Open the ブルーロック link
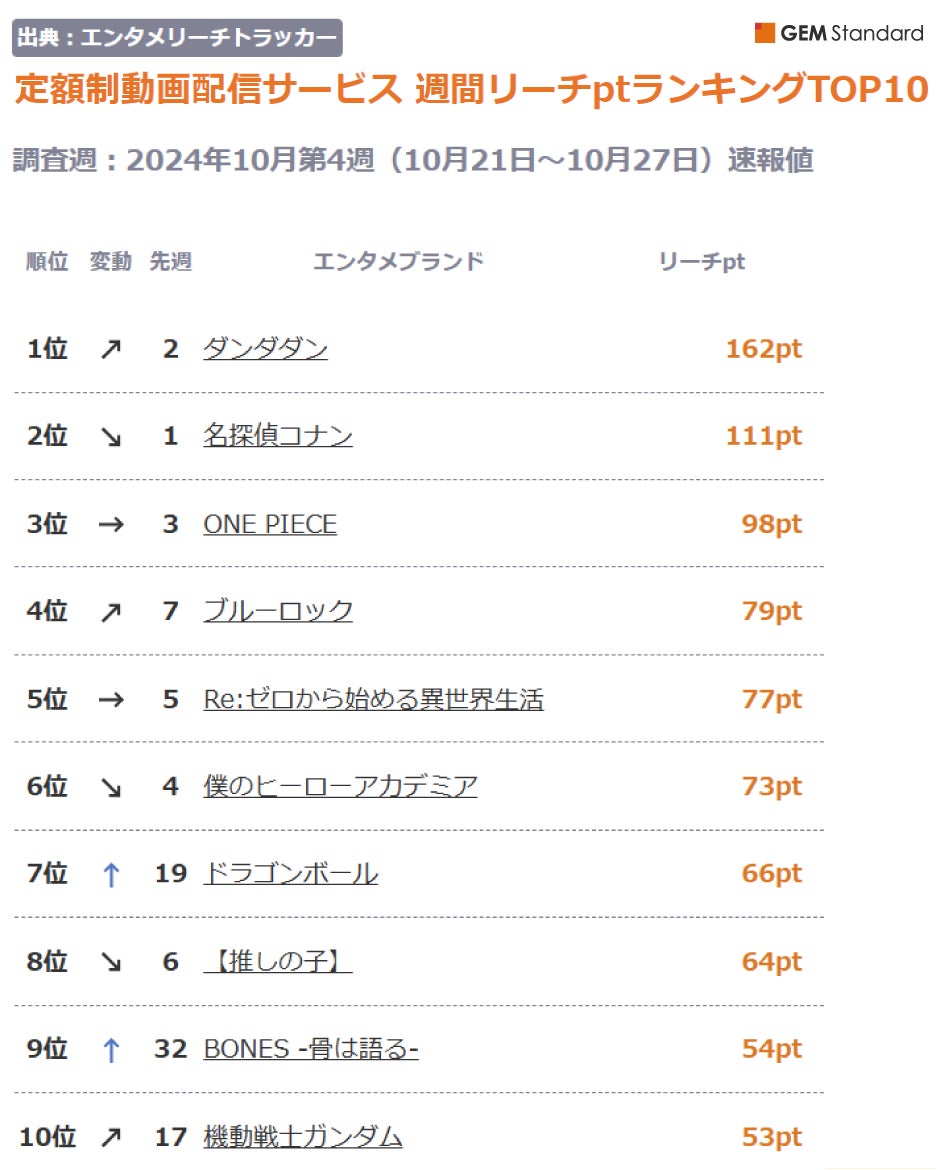 point(278,611)
